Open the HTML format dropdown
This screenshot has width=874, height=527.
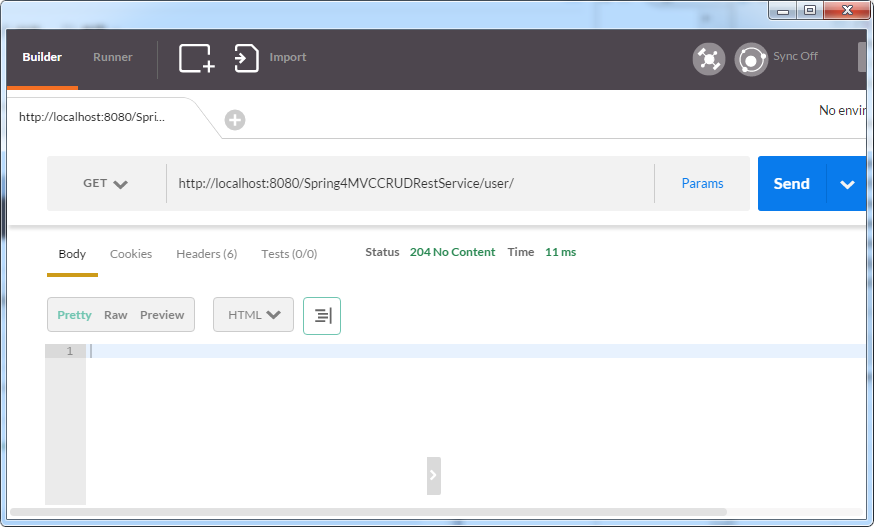point(253,315)
